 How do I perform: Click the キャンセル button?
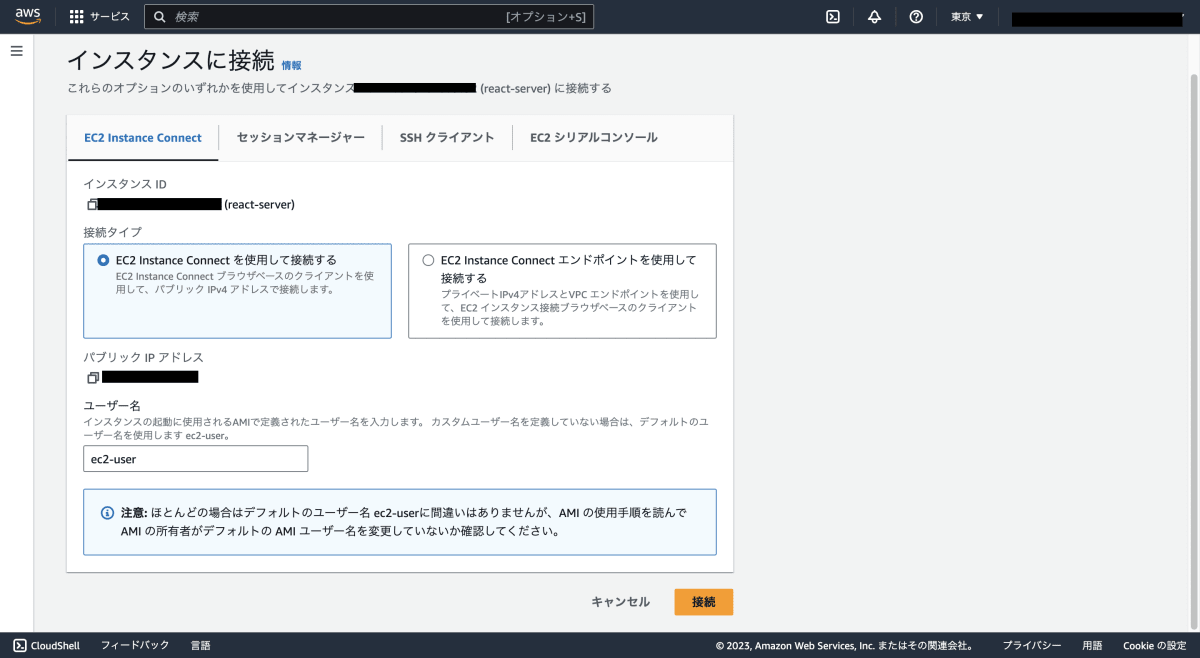[x=621, y=602]
